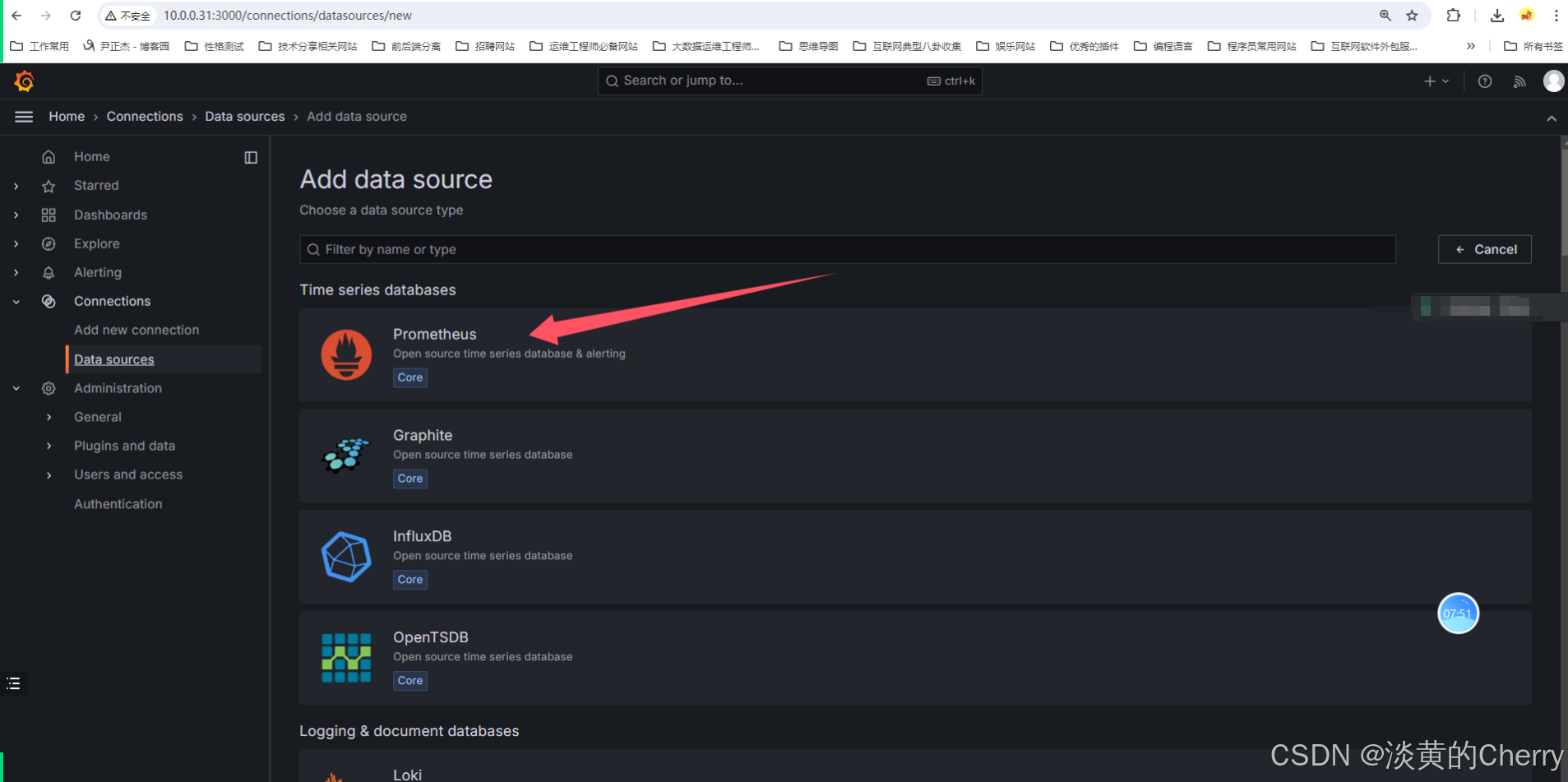Open browser downloads icon
Image resolution: width=1568 pixels, height=782 pixels.
pyautogui.click(x=1496, y=16)
